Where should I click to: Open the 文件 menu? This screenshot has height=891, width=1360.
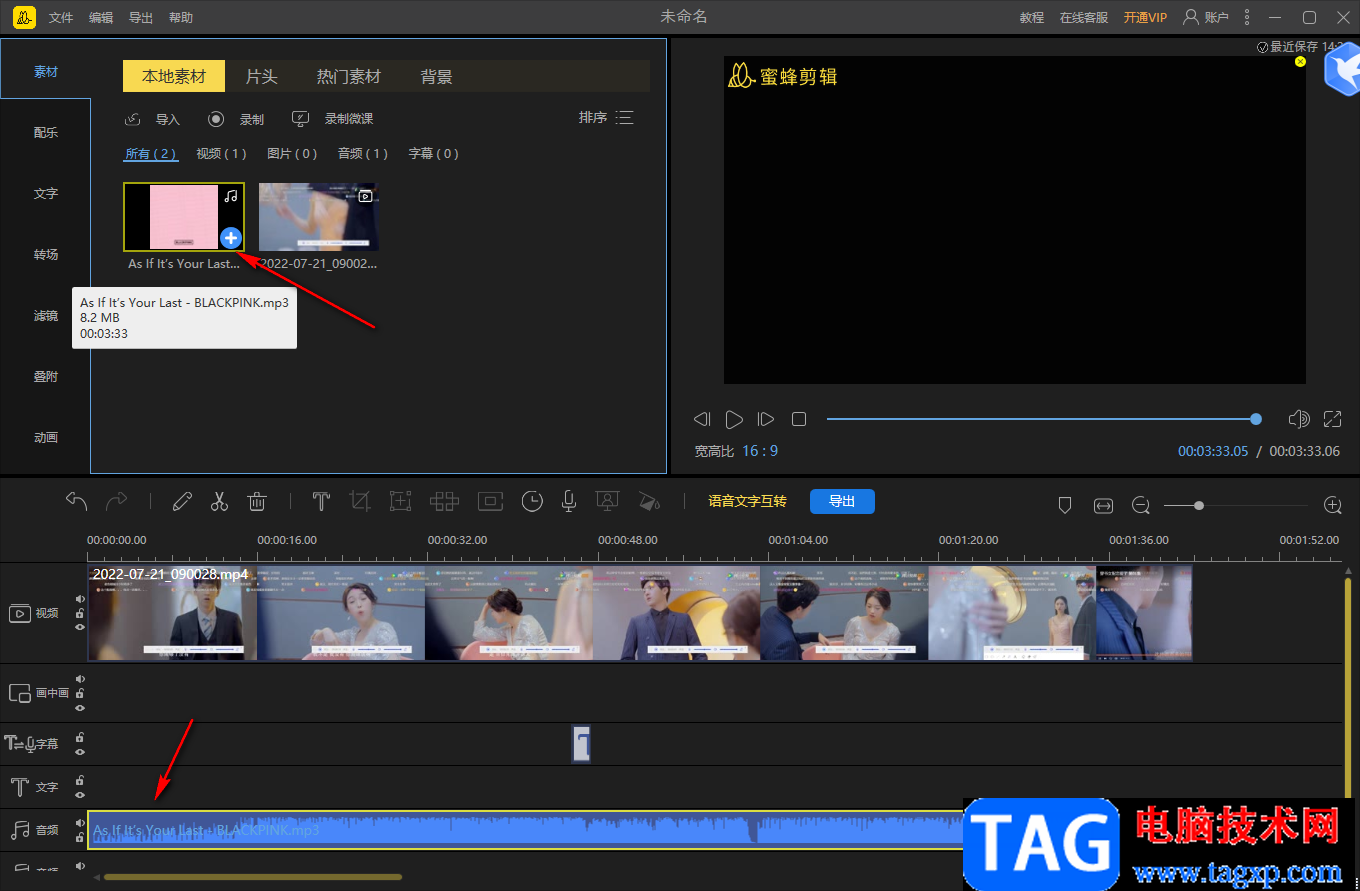[61, 18]
